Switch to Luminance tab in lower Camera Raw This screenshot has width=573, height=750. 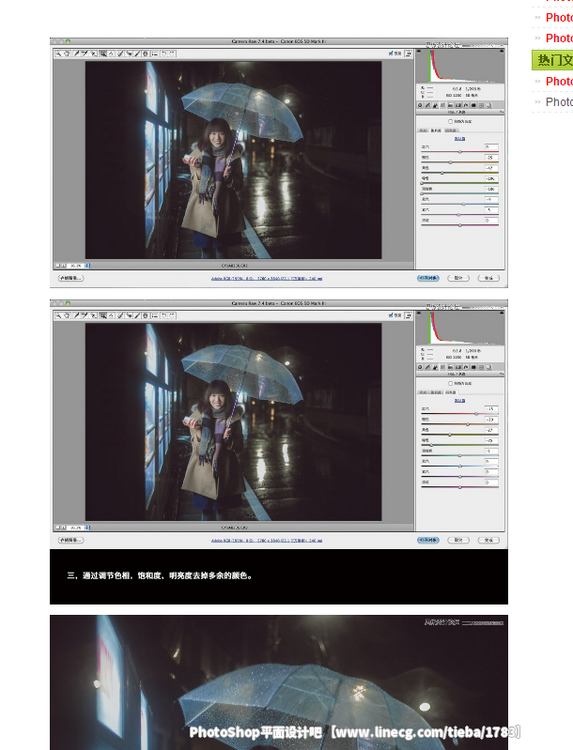point(452,393)
